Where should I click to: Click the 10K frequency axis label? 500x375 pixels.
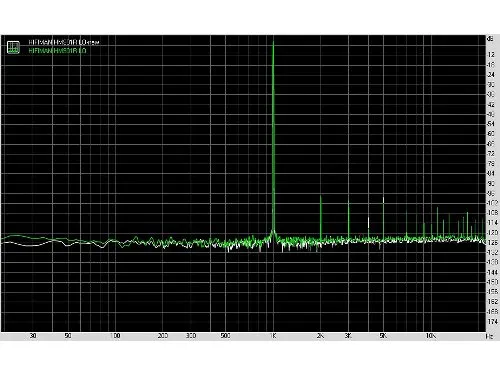[431, 336]
